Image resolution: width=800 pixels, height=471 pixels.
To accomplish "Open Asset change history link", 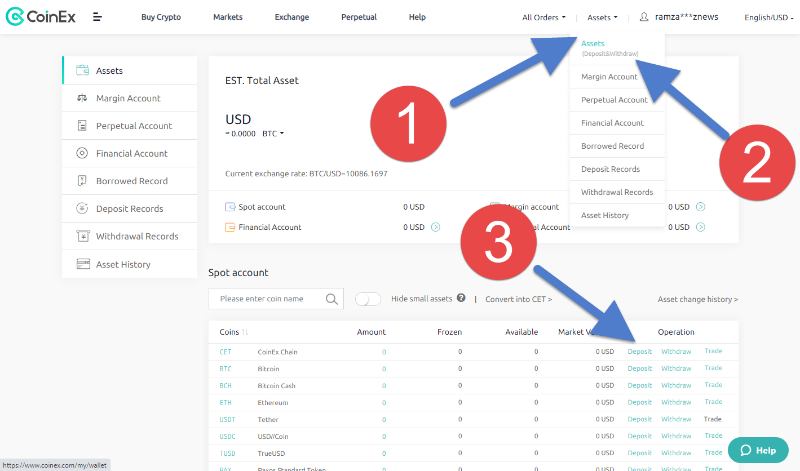I will (697, 299).
